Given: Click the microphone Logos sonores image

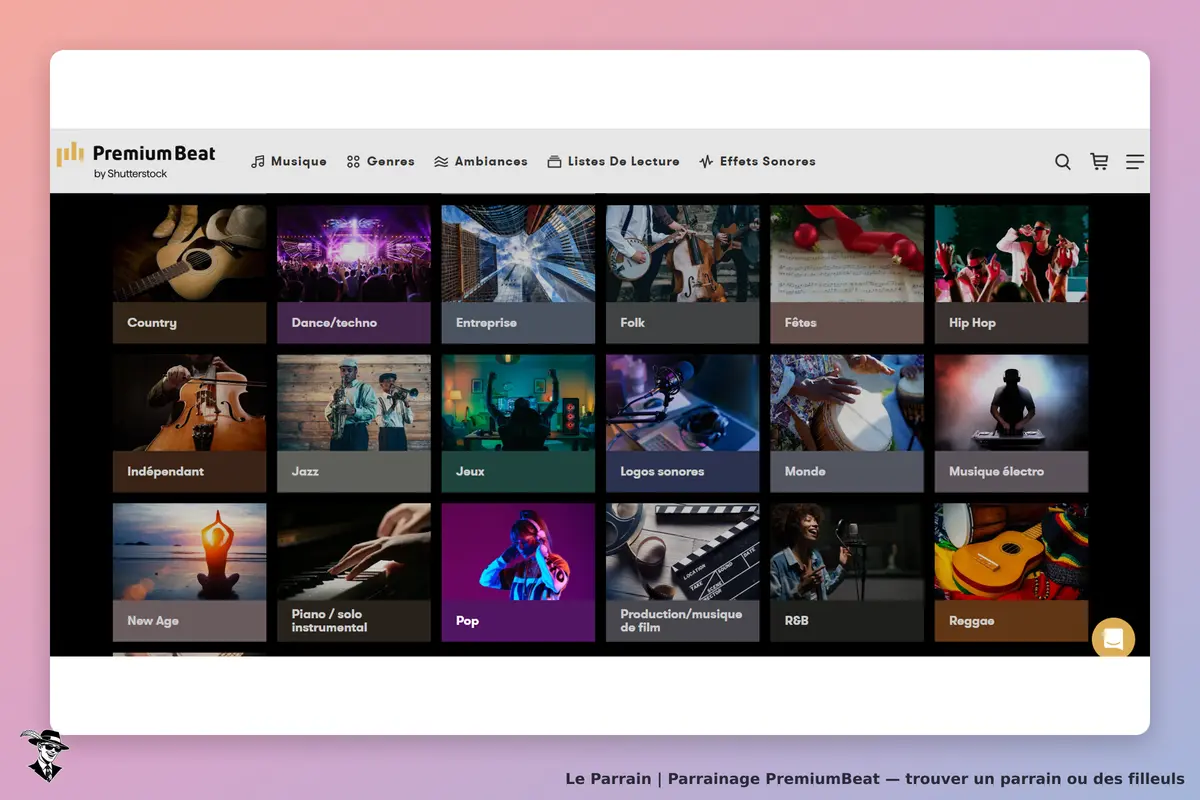Looking at the screenshot, I should (683, 403).
